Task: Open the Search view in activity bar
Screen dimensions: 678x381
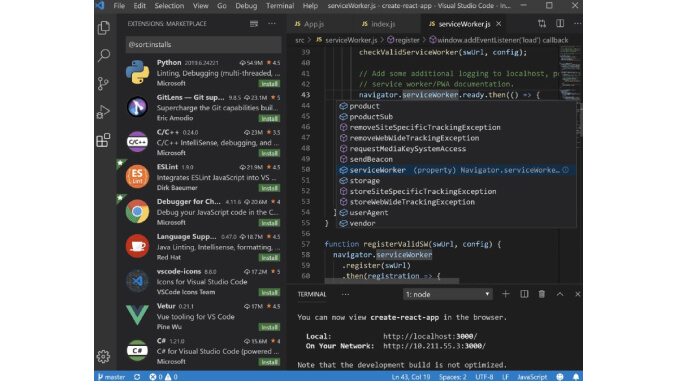Action: tap(104, 55)
